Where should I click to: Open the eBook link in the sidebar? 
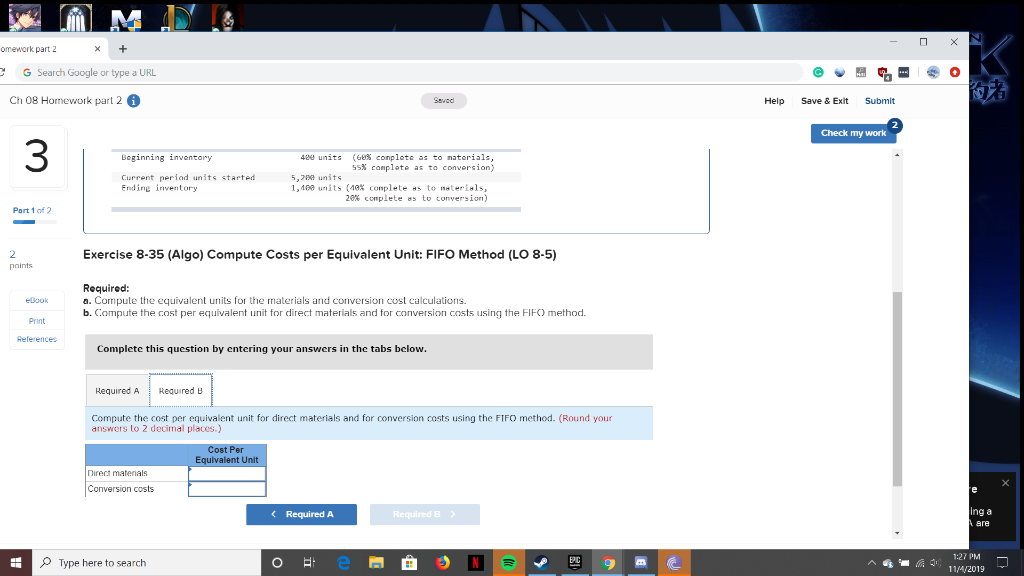[x=36, y=298]
